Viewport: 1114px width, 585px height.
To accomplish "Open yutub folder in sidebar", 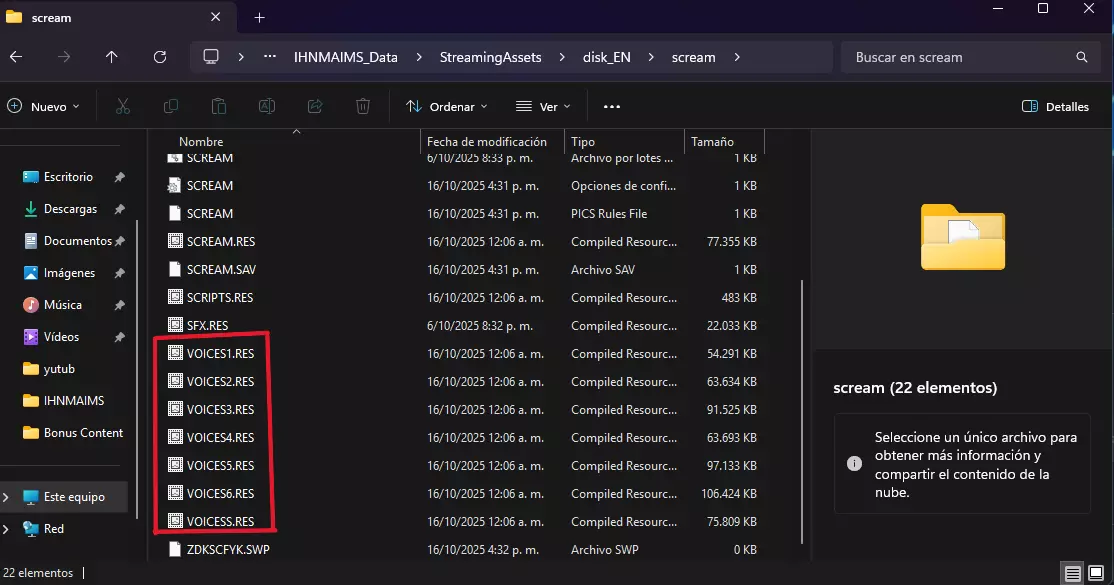I will click(59, 369).
